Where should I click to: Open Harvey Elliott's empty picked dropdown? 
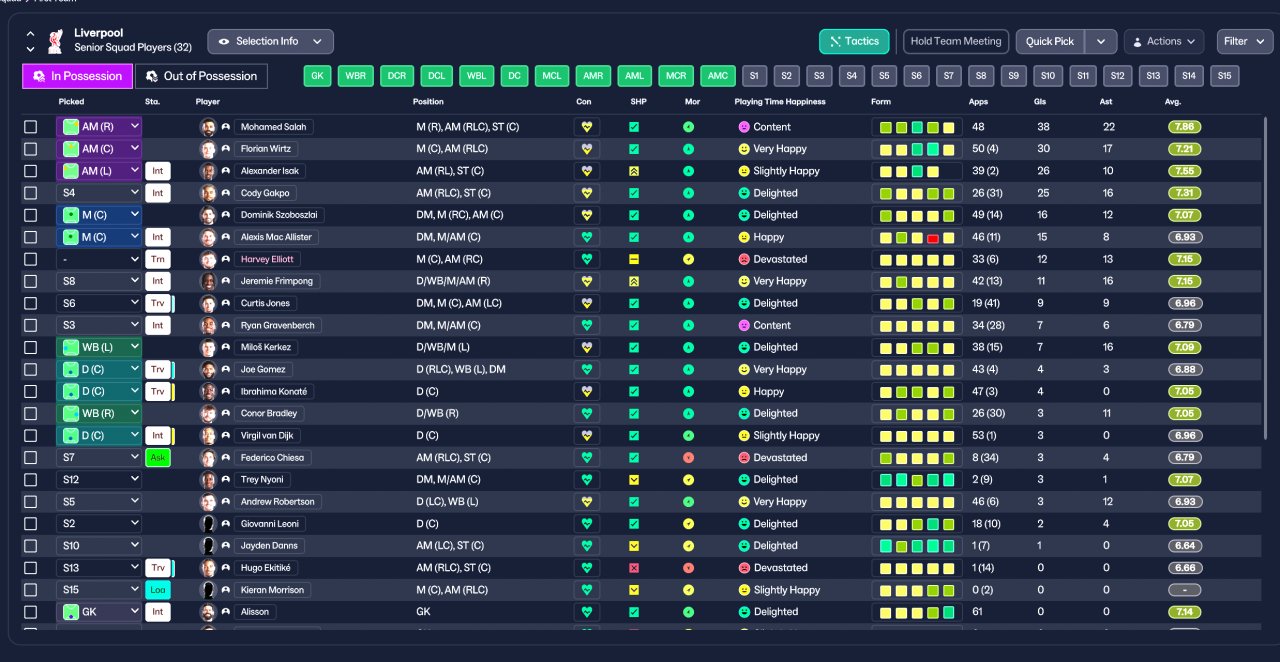point(99,259)
